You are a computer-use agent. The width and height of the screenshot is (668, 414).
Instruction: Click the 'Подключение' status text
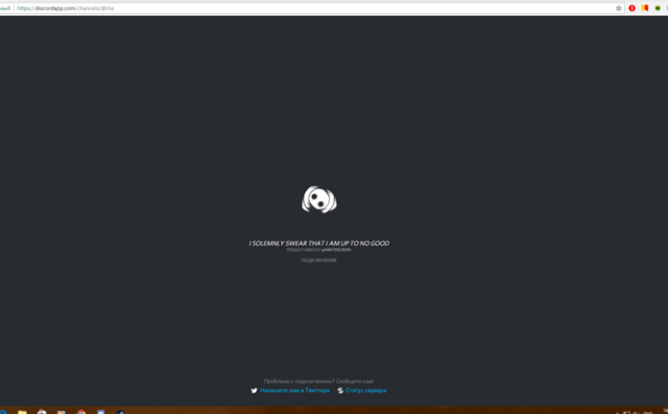tap(319, 260)
